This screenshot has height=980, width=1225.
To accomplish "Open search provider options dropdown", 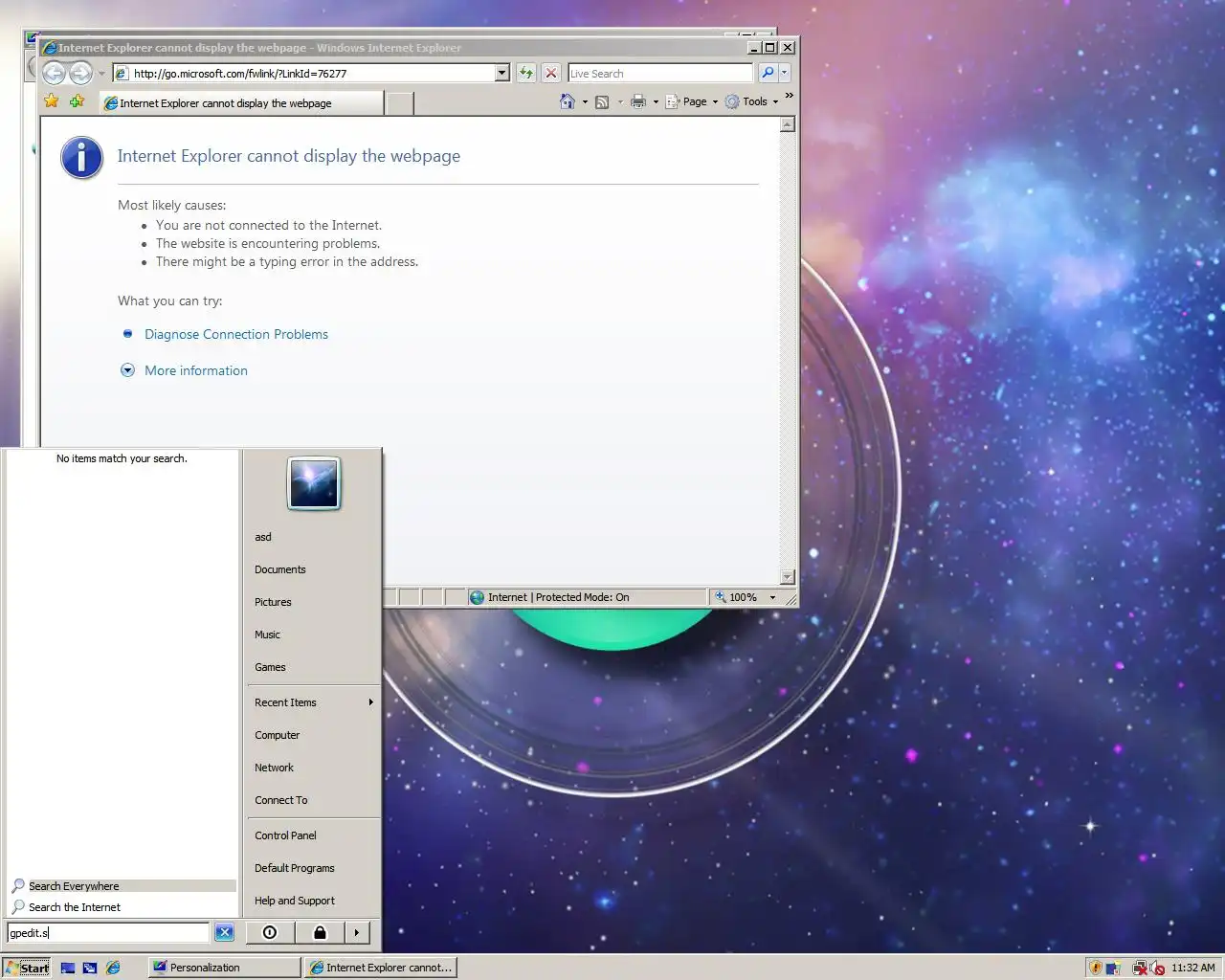I will tap(784, 73).
